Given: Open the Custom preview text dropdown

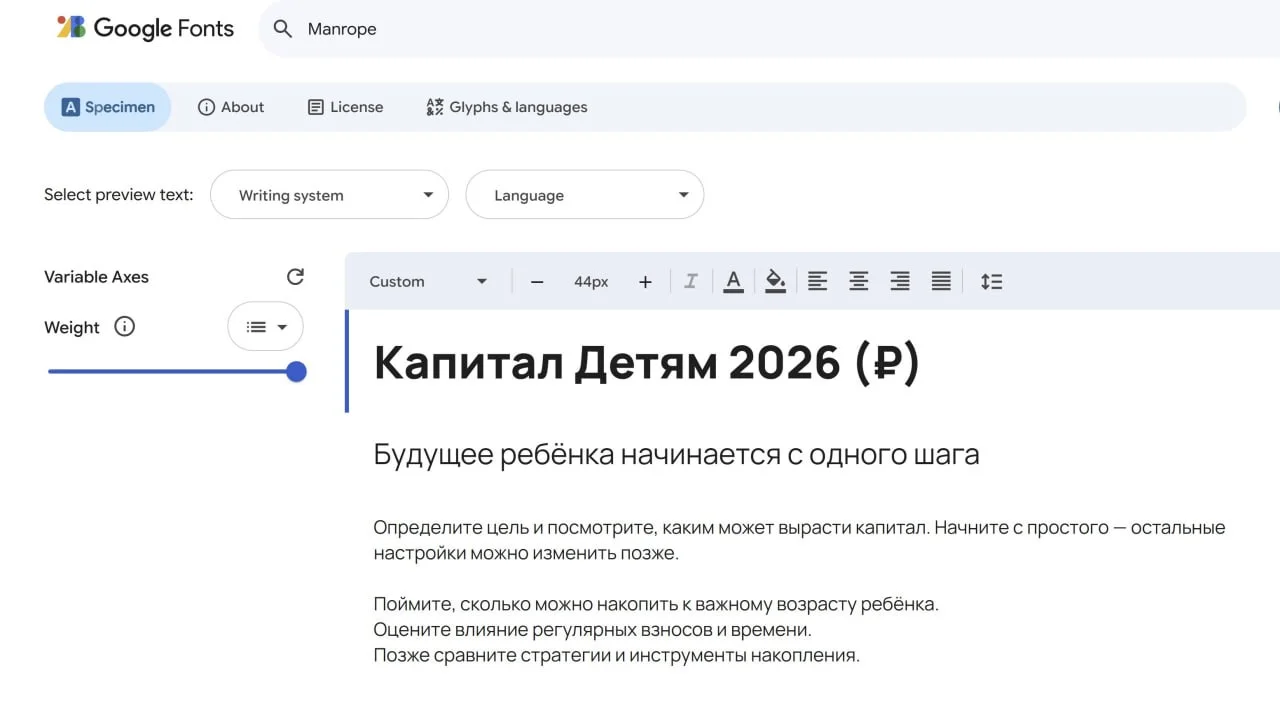Looking at the screenshot, I should click(x=428, y=282).
